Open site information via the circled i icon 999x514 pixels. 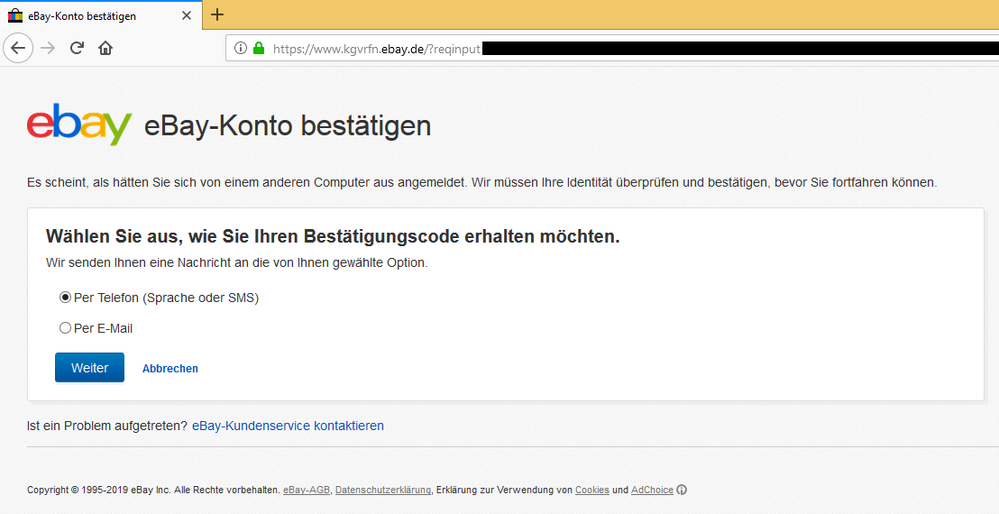240,48
